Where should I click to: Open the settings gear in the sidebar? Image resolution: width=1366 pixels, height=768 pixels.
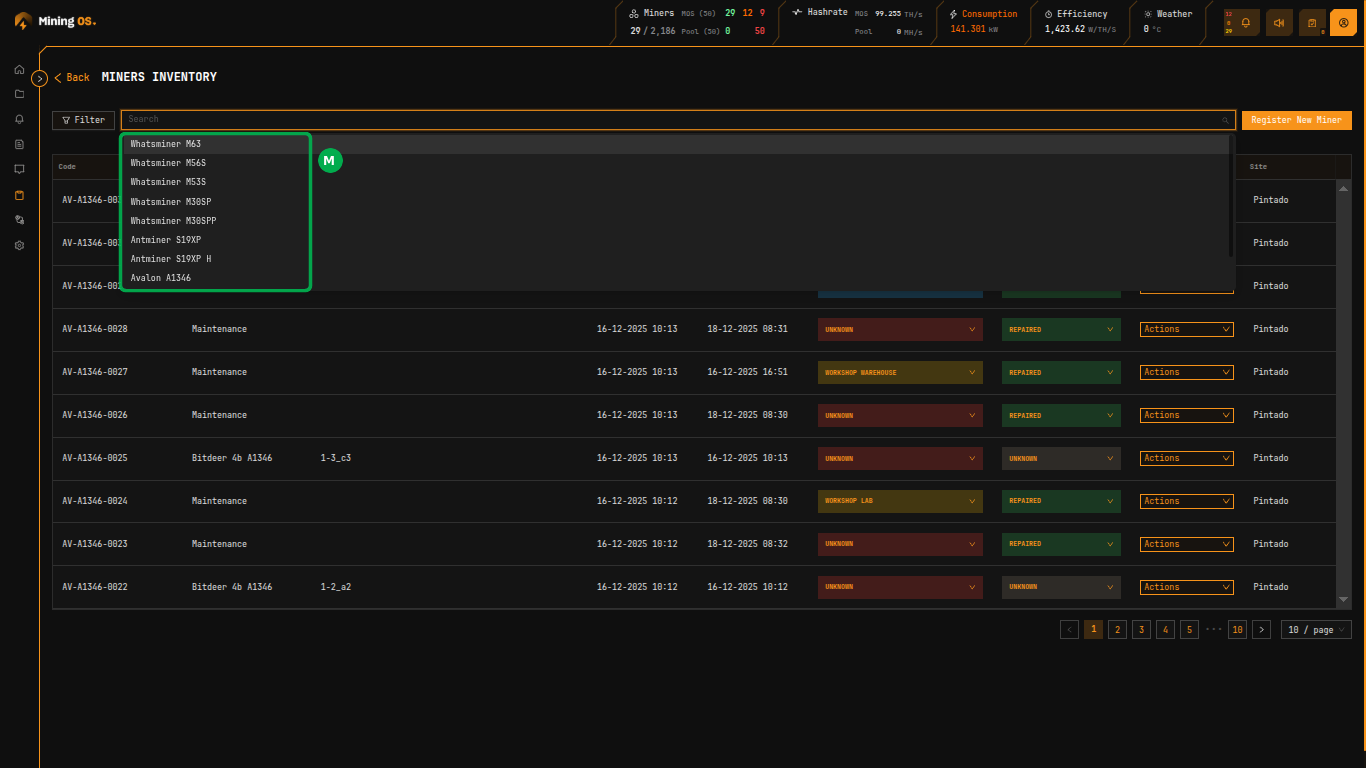point(19,245)
